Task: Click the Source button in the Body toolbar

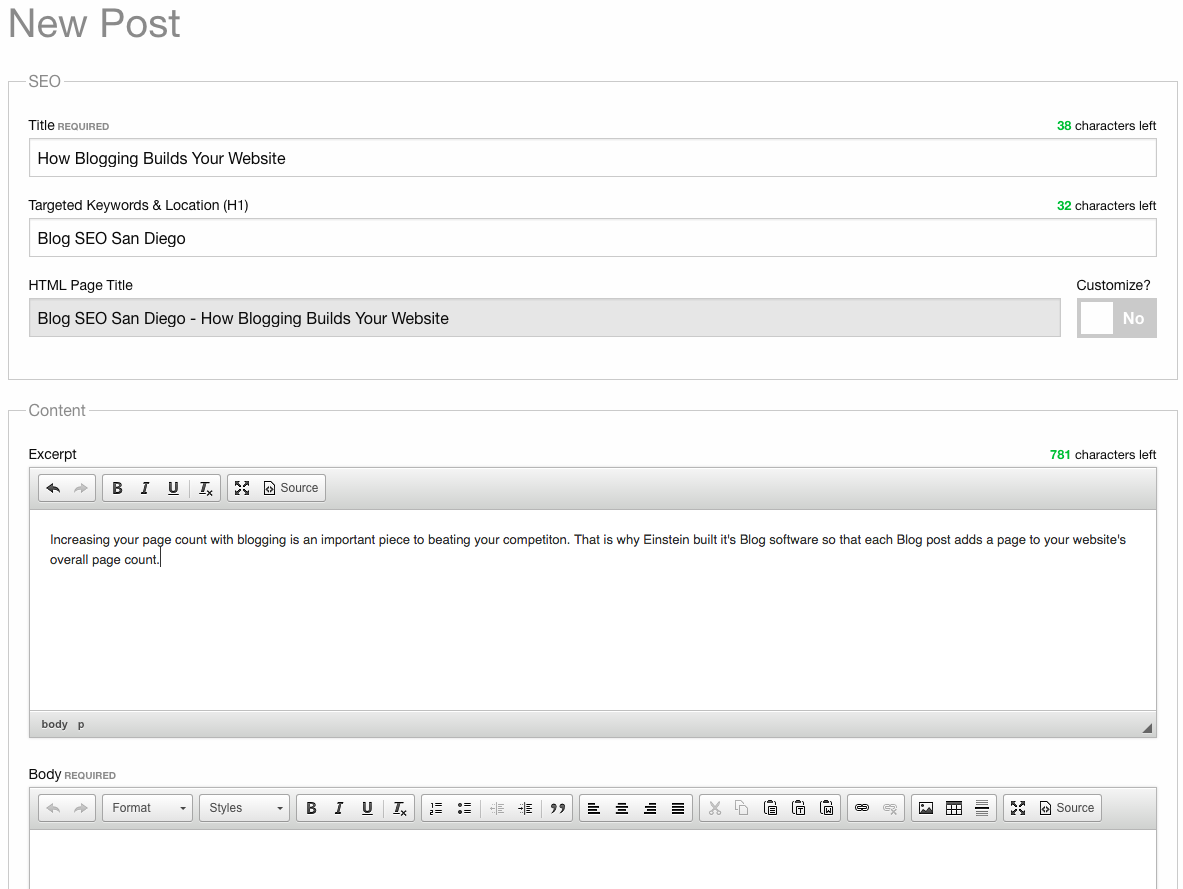Action: [1066, 808]
